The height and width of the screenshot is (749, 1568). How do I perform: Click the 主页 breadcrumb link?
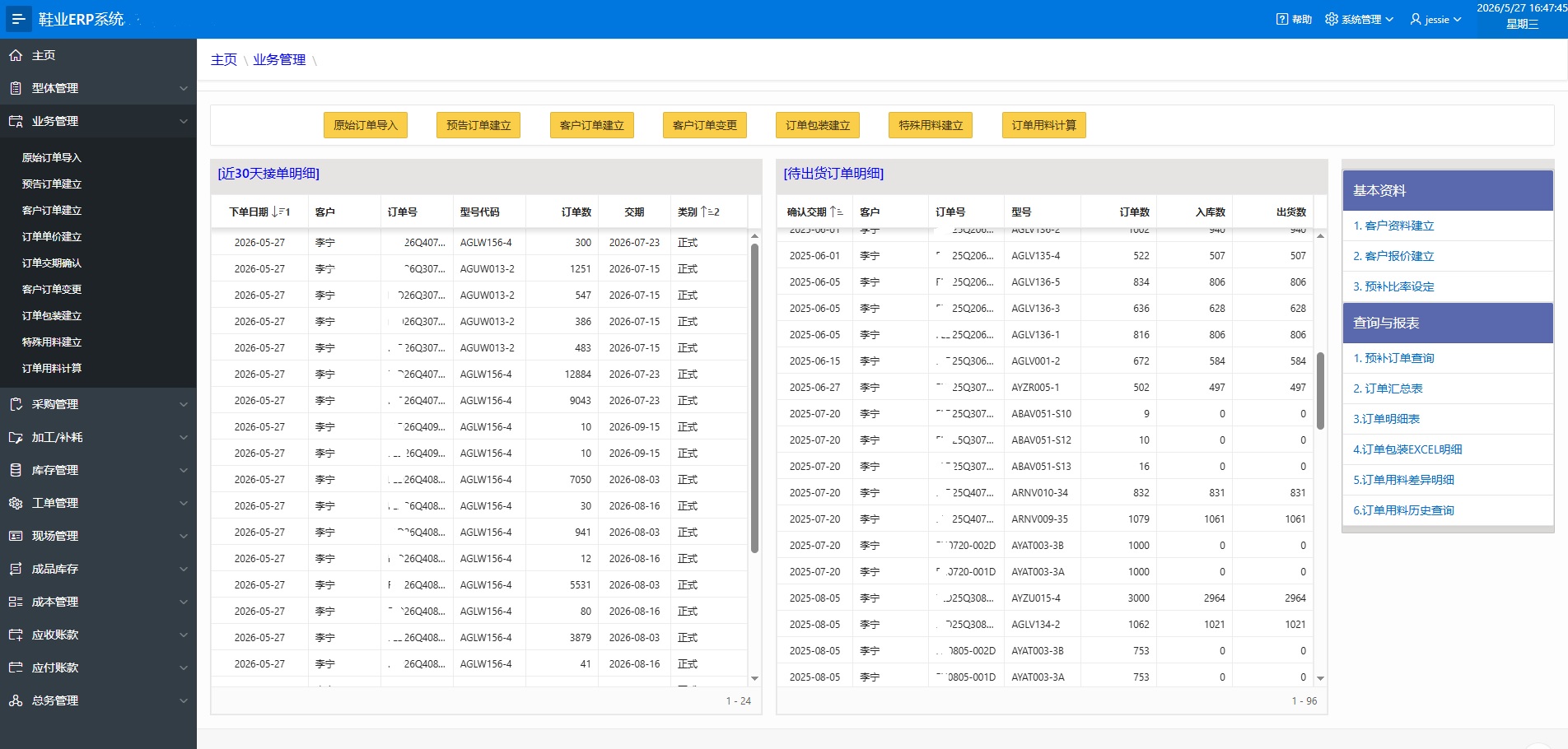click(224, 59)
